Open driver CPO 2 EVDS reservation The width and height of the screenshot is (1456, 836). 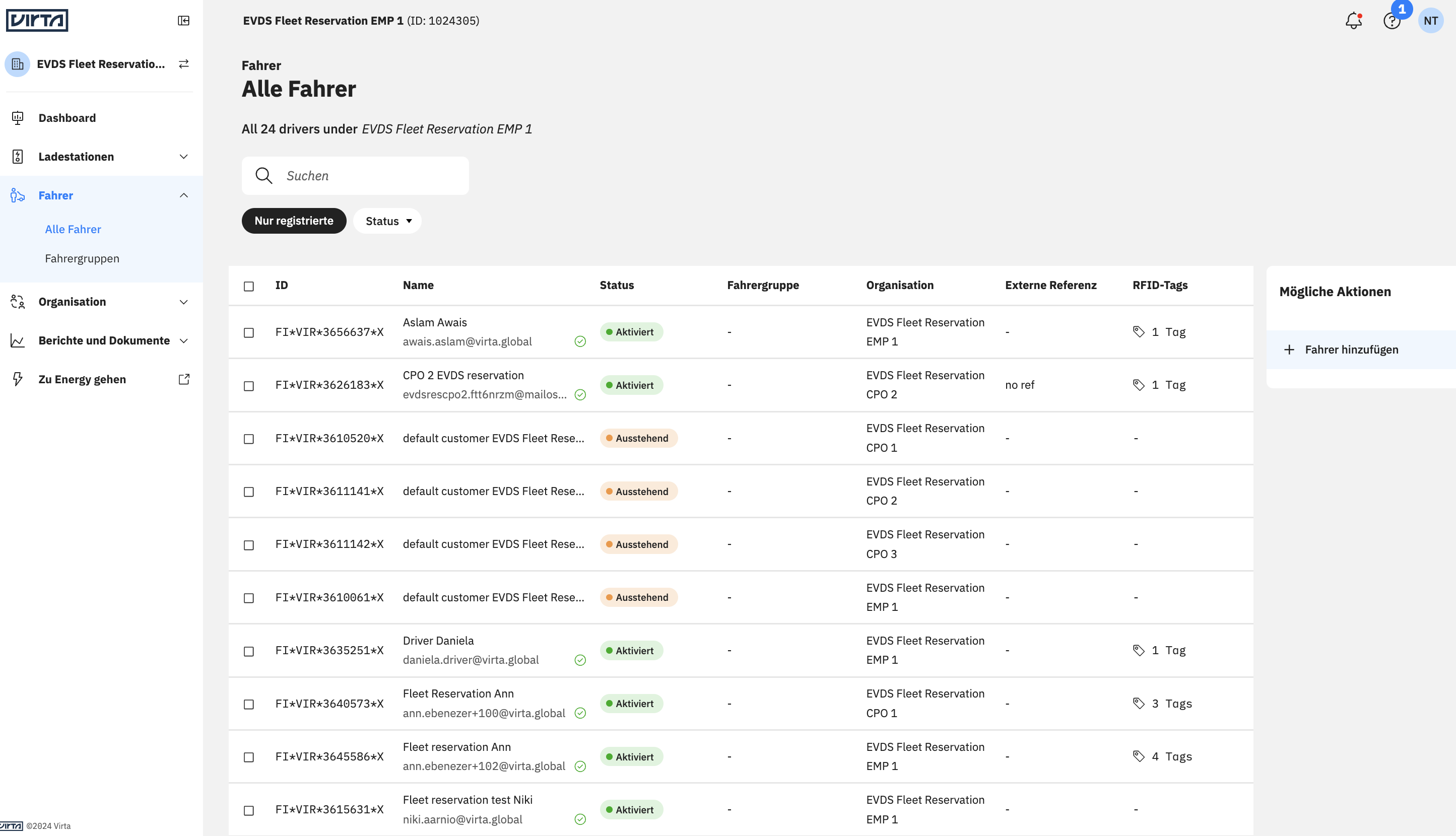[x=464, y=375]
